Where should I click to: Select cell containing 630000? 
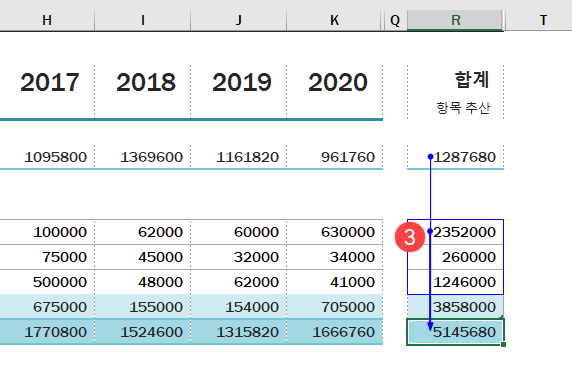click(335, 232)
